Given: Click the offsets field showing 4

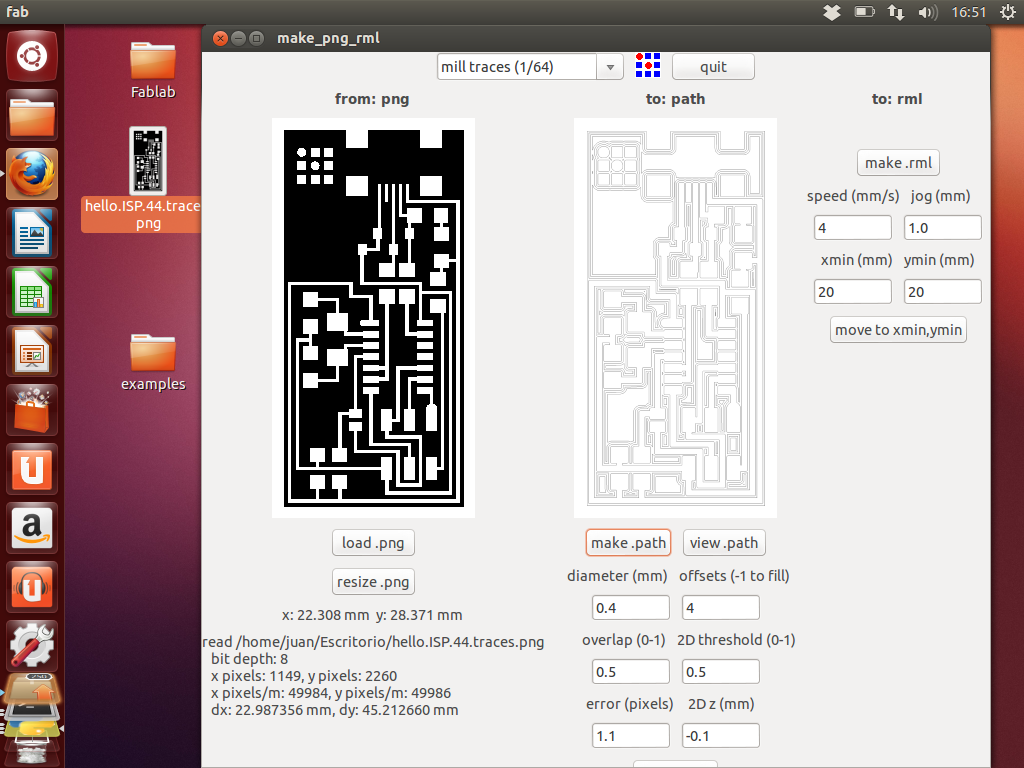Looking at the screenshot, I should point(721,608).
